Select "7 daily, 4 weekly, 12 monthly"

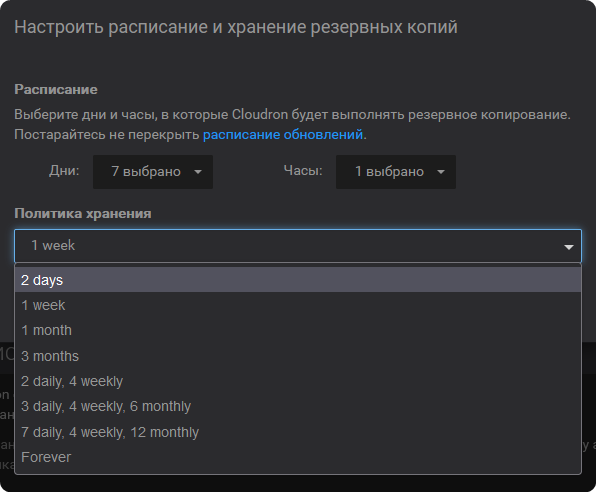[x=298, y=432]
